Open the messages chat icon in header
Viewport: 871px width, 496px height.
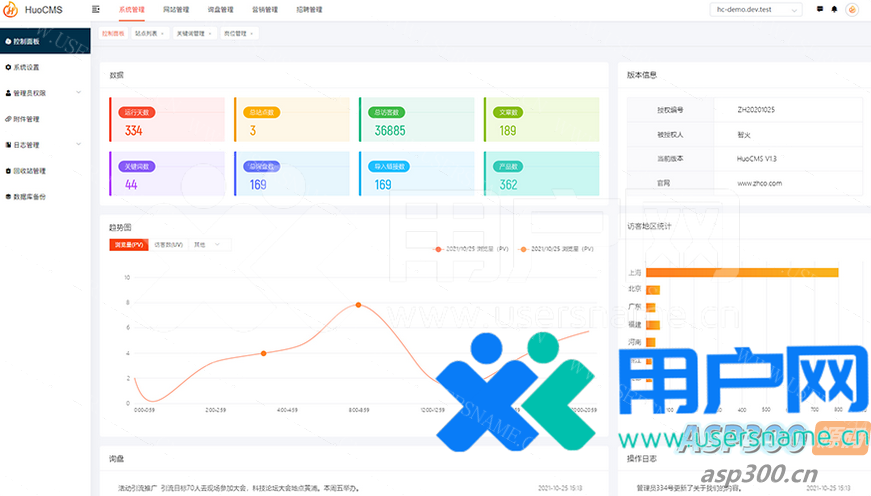(820, 9)
